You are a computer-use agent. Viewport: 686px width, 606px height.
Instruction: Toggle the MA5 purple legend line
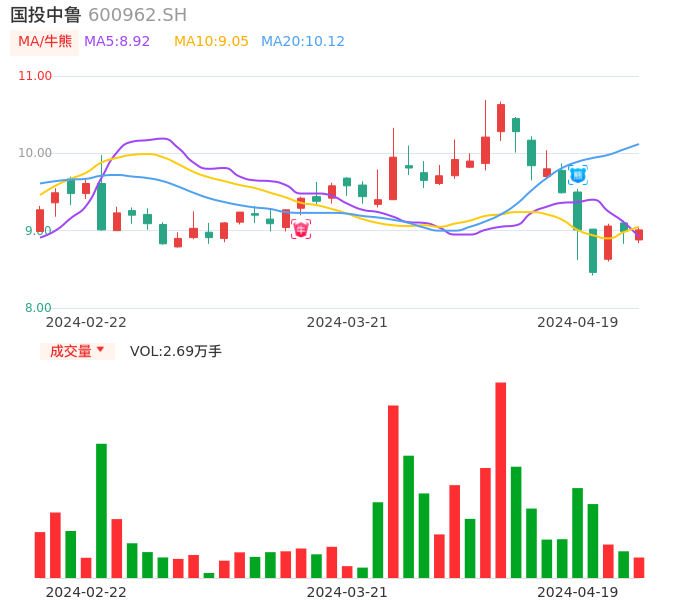pos(117,42)
